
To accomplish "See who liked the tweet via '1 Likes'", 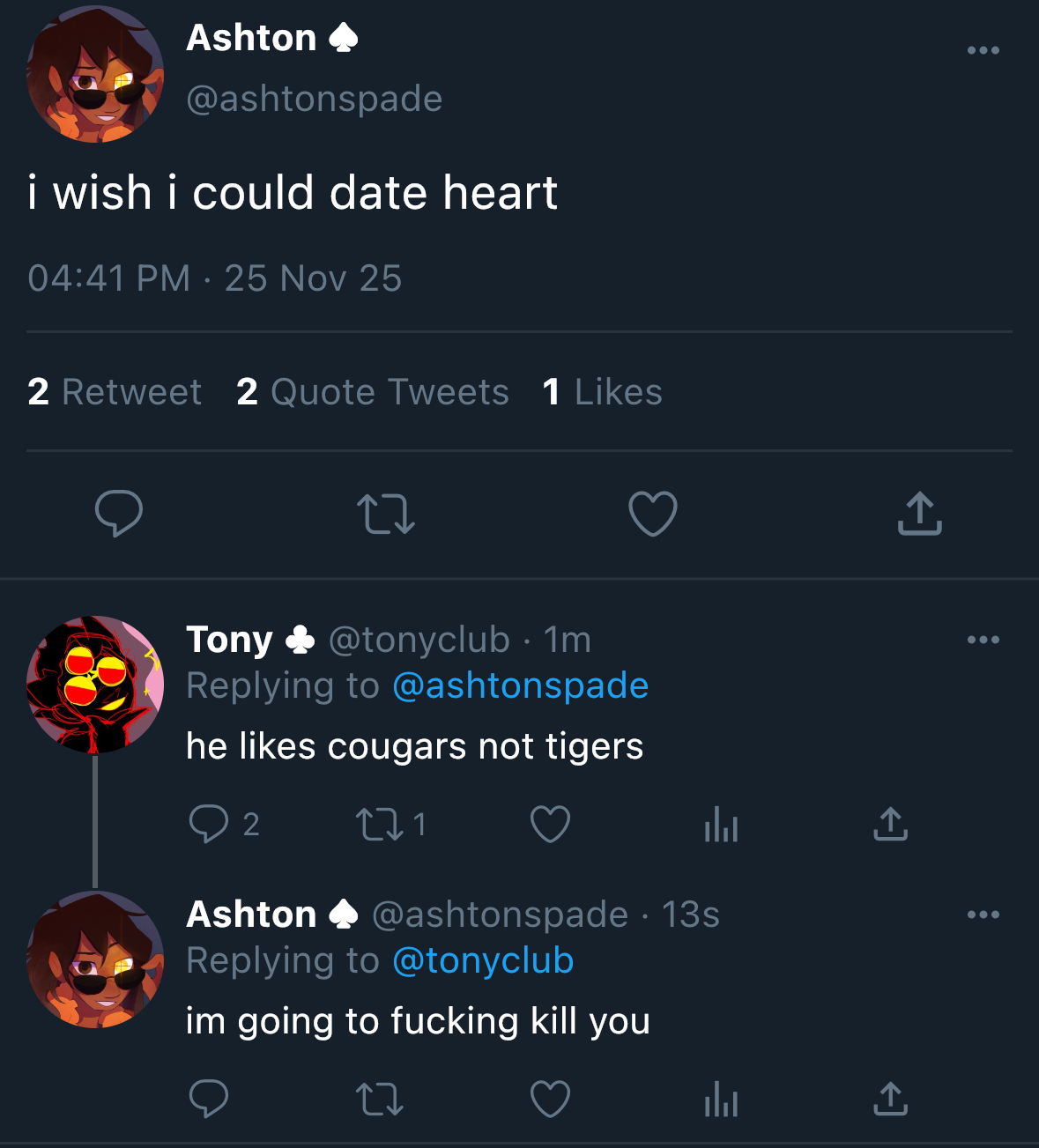I will pos(603,391).
